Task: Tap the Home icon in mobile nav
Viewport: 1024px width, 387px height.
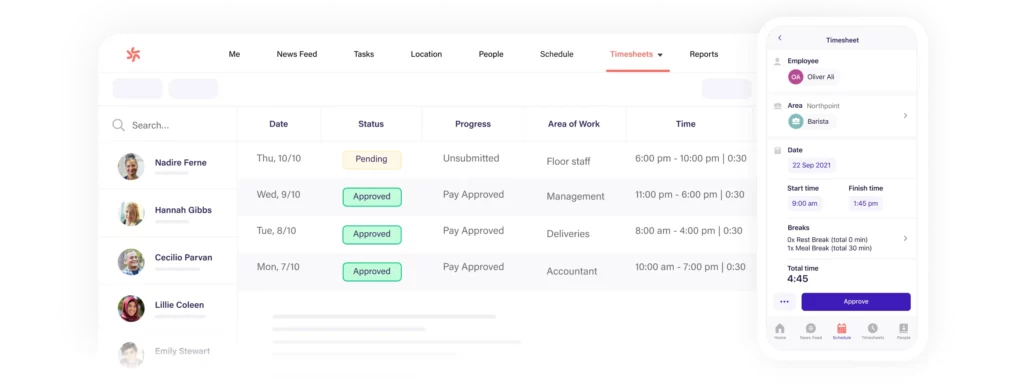Action: 780,328
